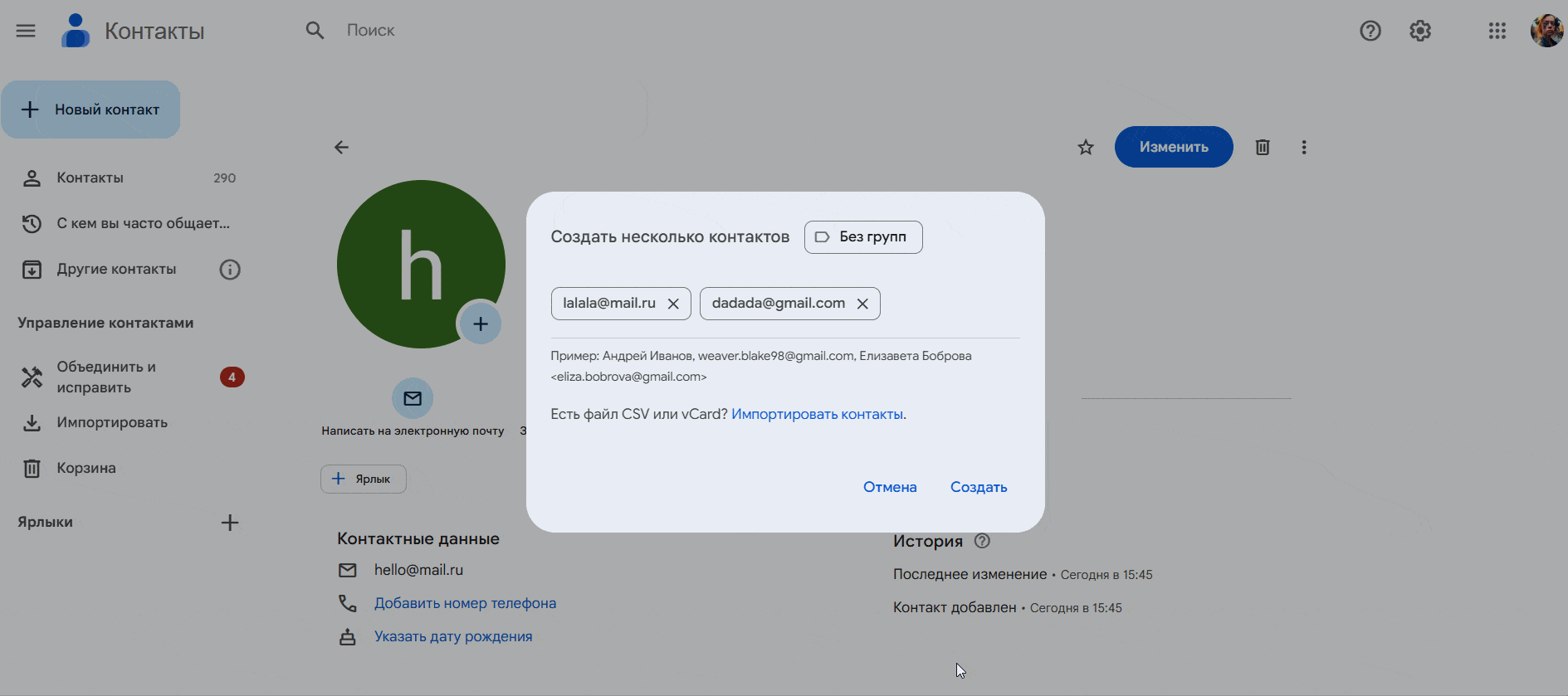Click the lalala@mail.ru chip text
Image resolution: width=1568 pixels, height=696 pixels.
pyautogui.click(x=609, y=304)
